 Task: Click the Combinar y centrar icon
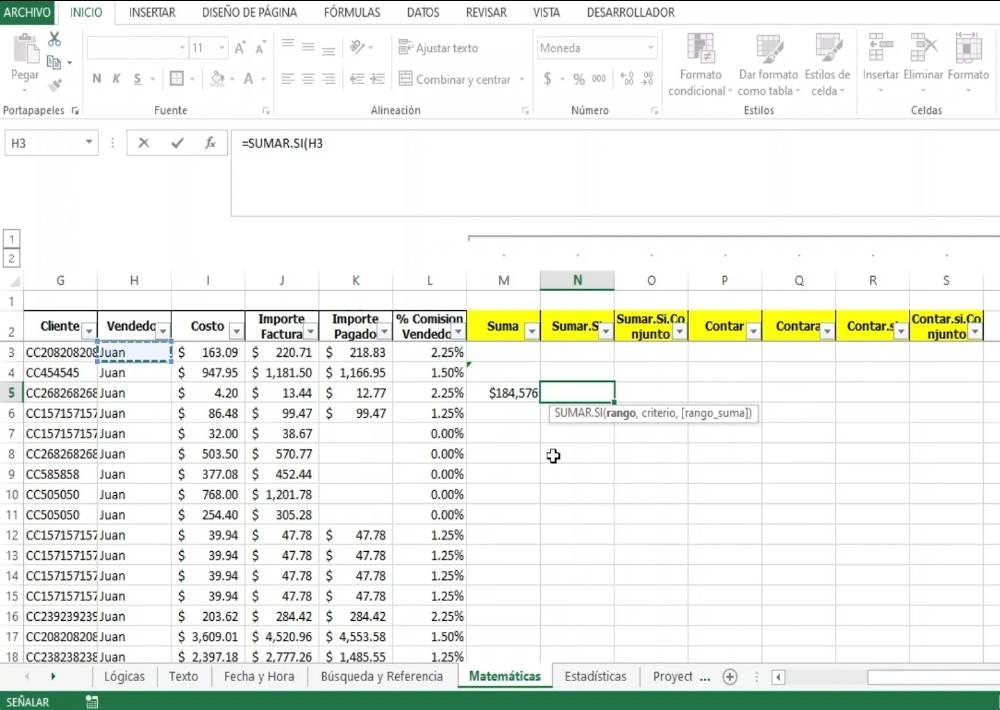407,78
